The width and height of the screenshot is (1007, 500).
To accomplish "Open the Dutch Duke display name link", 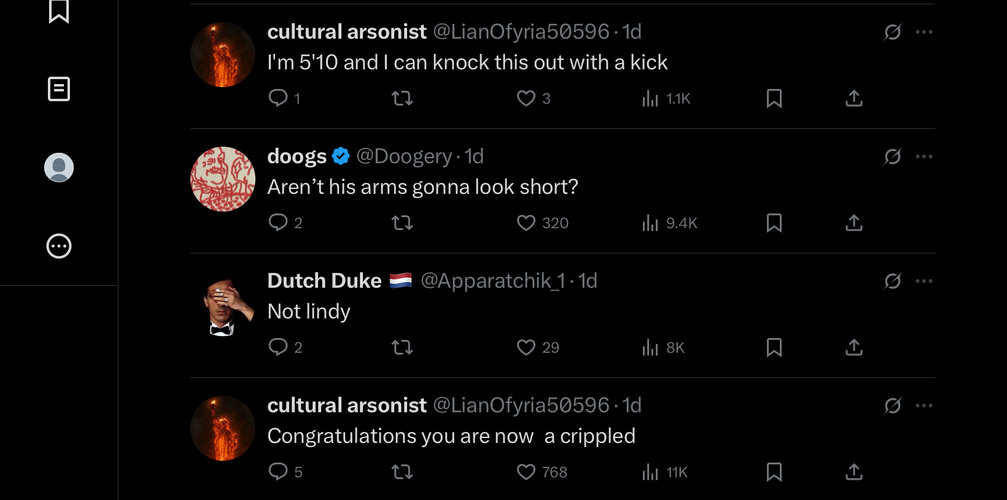I will point(324,280).
